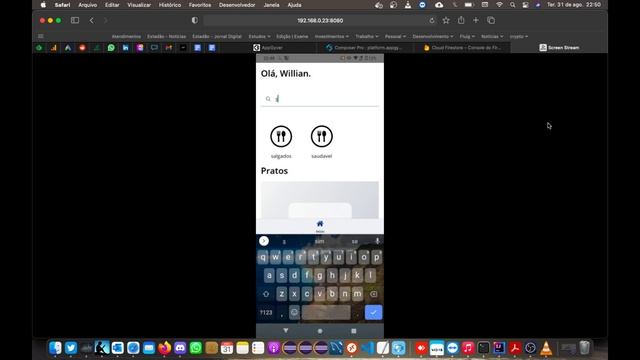Click the Safari address bar
The height and width of the screenshot is (360, 640).
click(x=320, y=20)
